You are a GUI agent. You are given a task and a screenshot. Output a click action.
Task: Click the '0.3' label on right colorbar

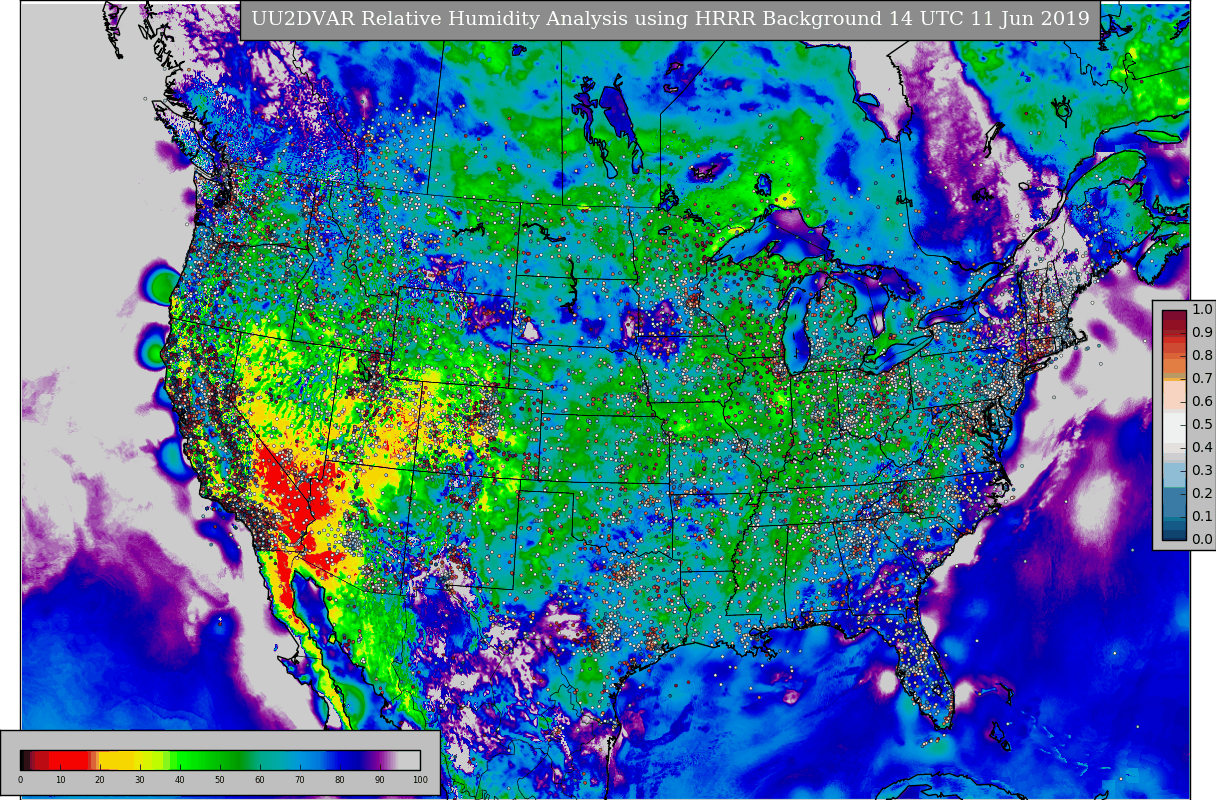tap(1202, 471)
